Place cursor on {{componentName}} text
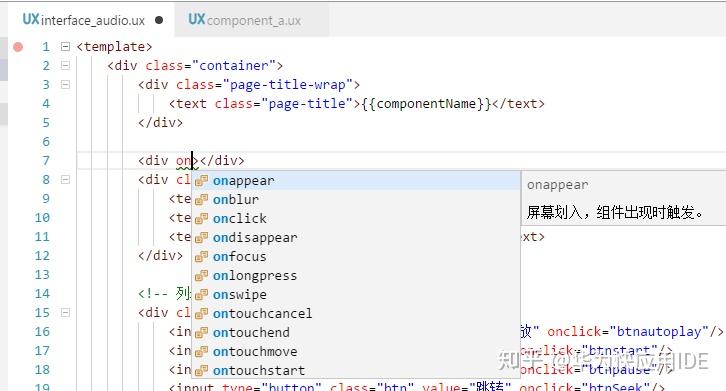This screenshot has height=391, width=726. coord(426,103)
